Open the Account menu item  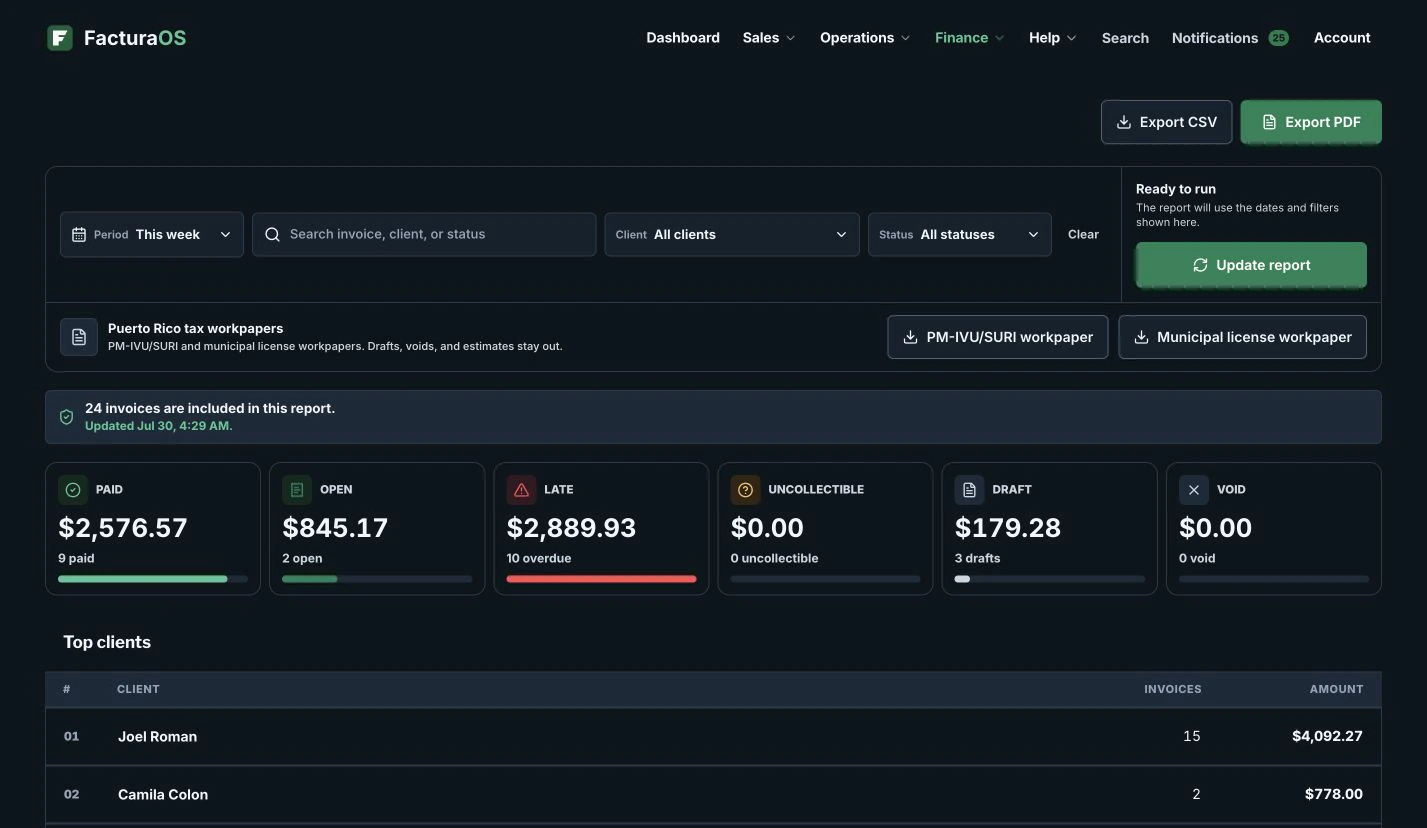coord(1342,38)
